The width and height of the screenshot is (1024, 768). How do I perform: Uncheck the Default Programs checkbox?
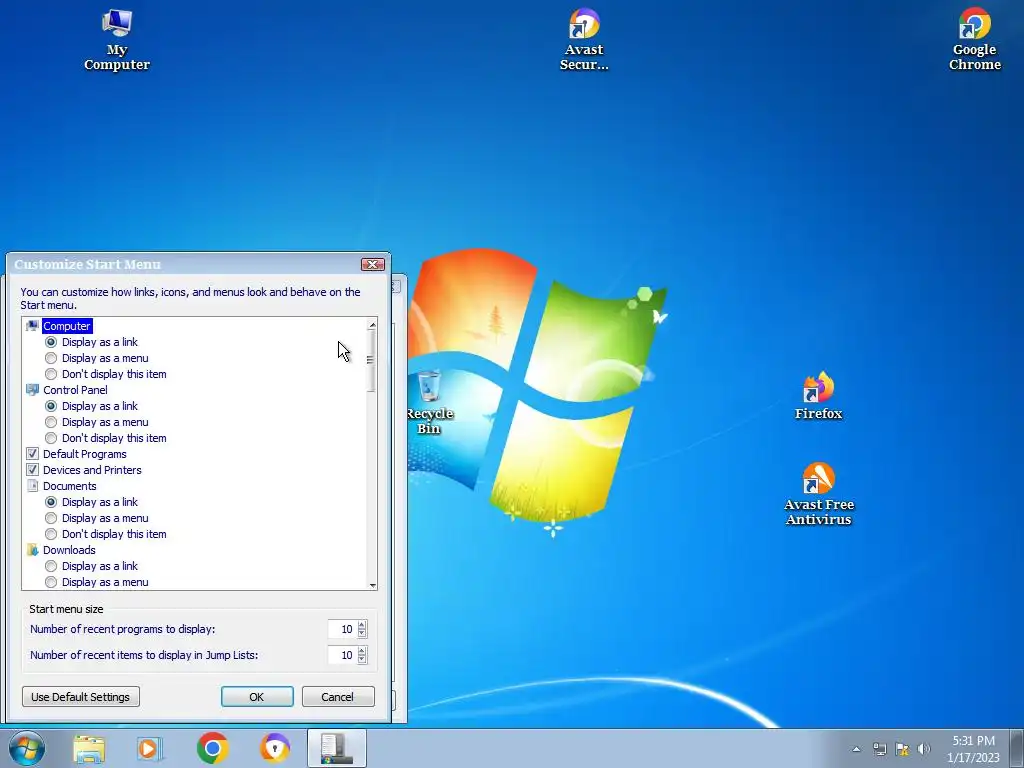33,454
